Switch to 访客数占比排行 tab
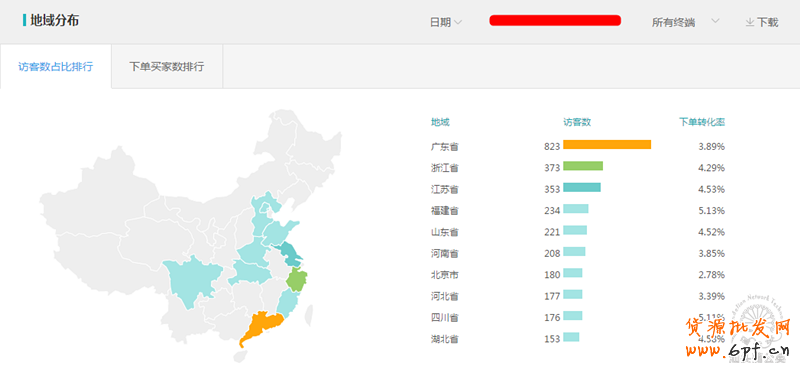The image size is (800, 372). click(56, 66)
